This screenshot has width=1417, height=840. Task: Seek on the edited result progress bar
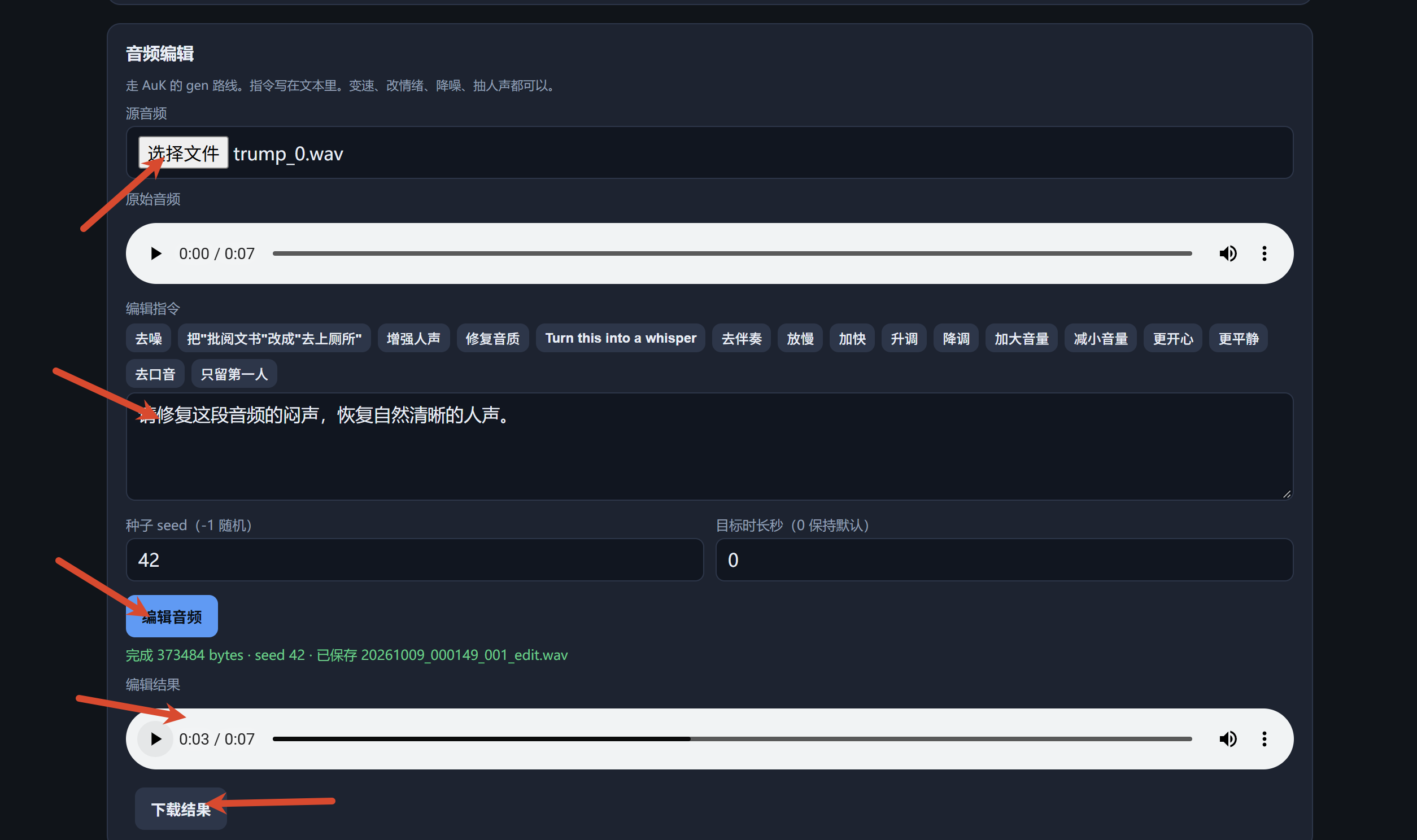pyautogui.click(x=732, y=739)
